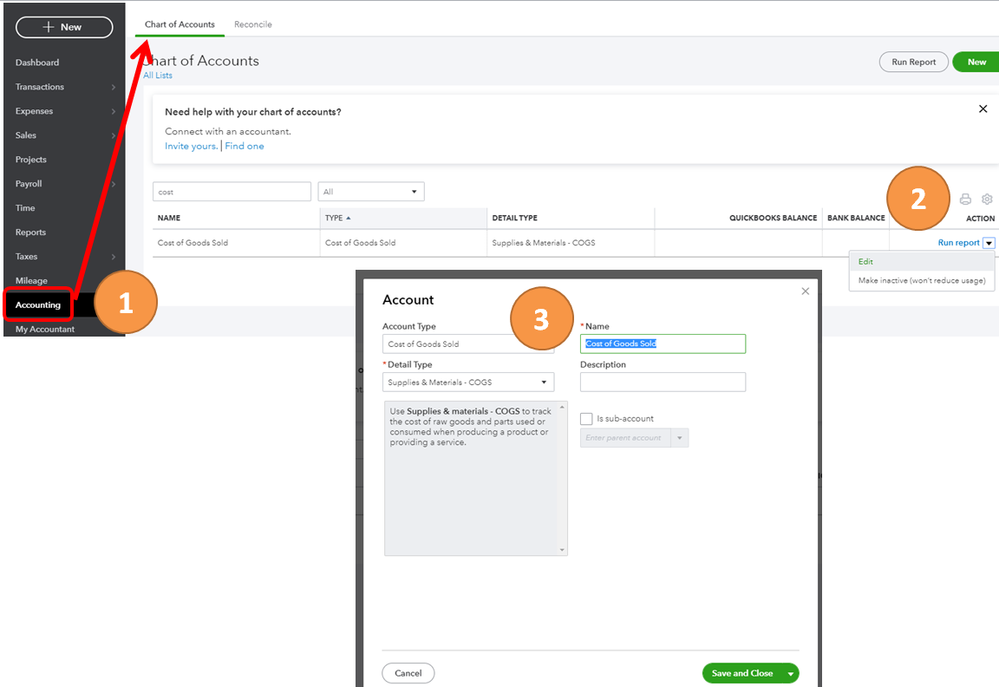The image size is (999, 687).
Task: Click the Run Report button at top
Action: (914, 62)
